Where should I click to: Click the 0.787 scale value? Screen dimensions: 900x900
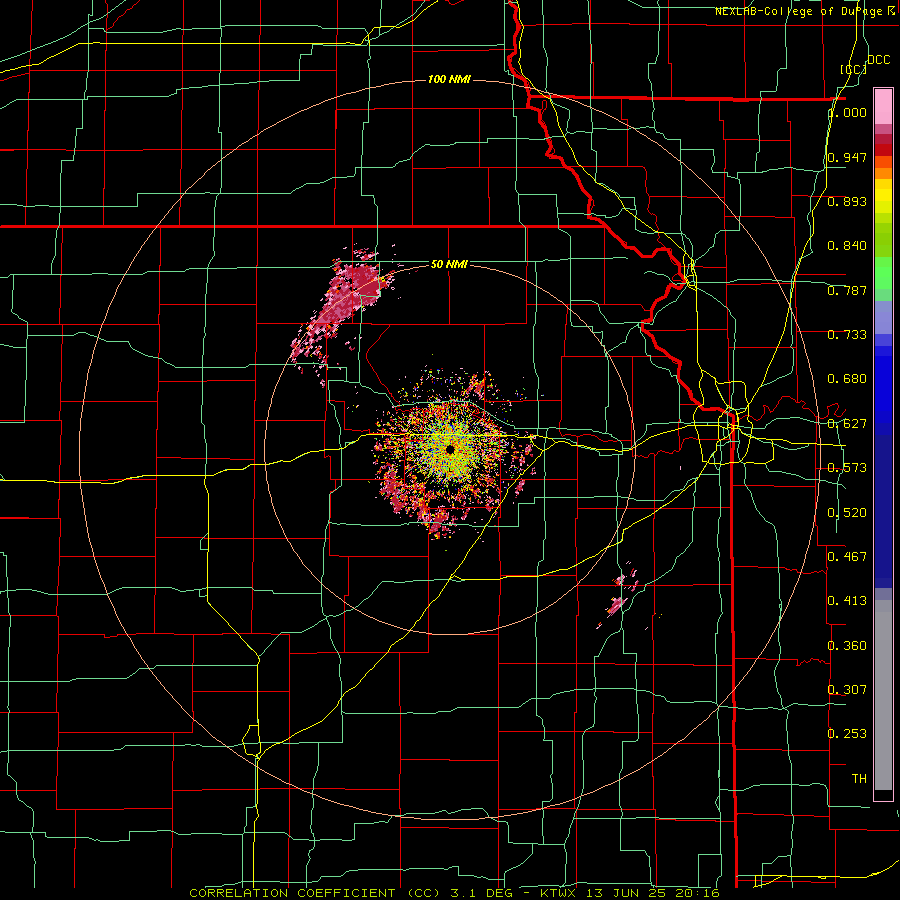[x=847, y=290]
